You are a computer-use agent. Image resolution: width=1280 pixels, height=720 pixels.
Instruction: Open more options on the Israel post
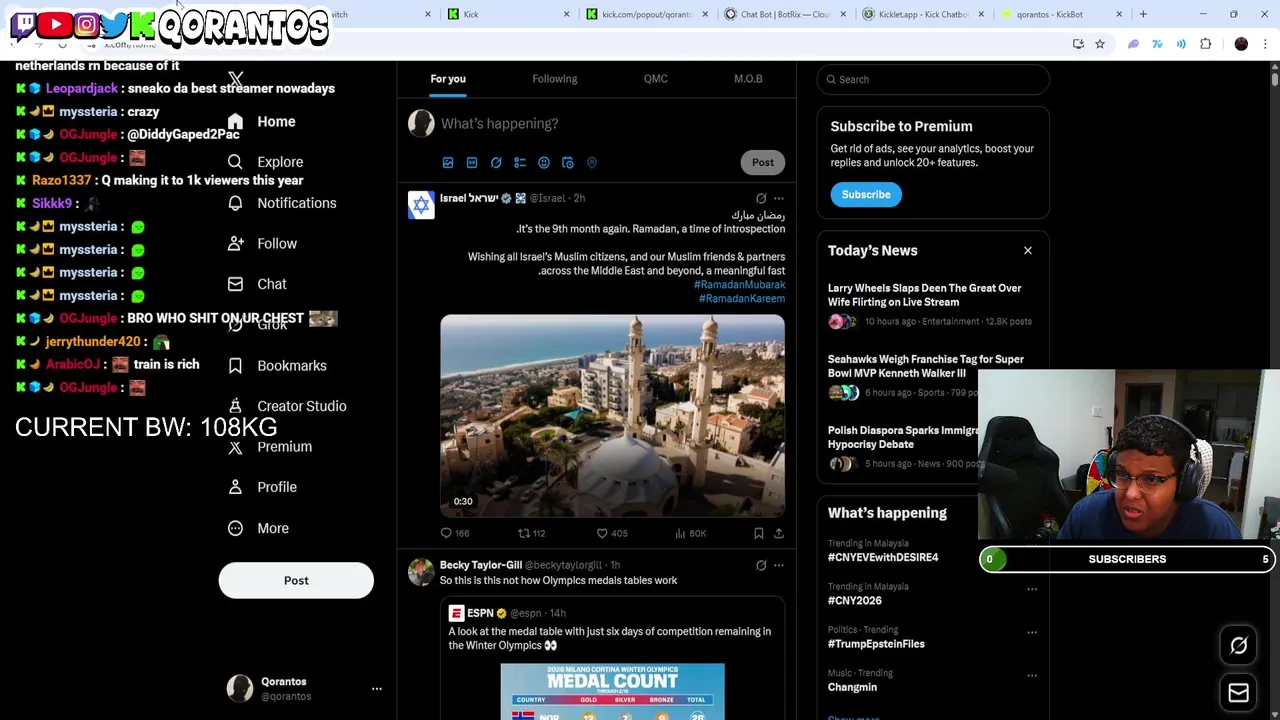pos(779,199)
